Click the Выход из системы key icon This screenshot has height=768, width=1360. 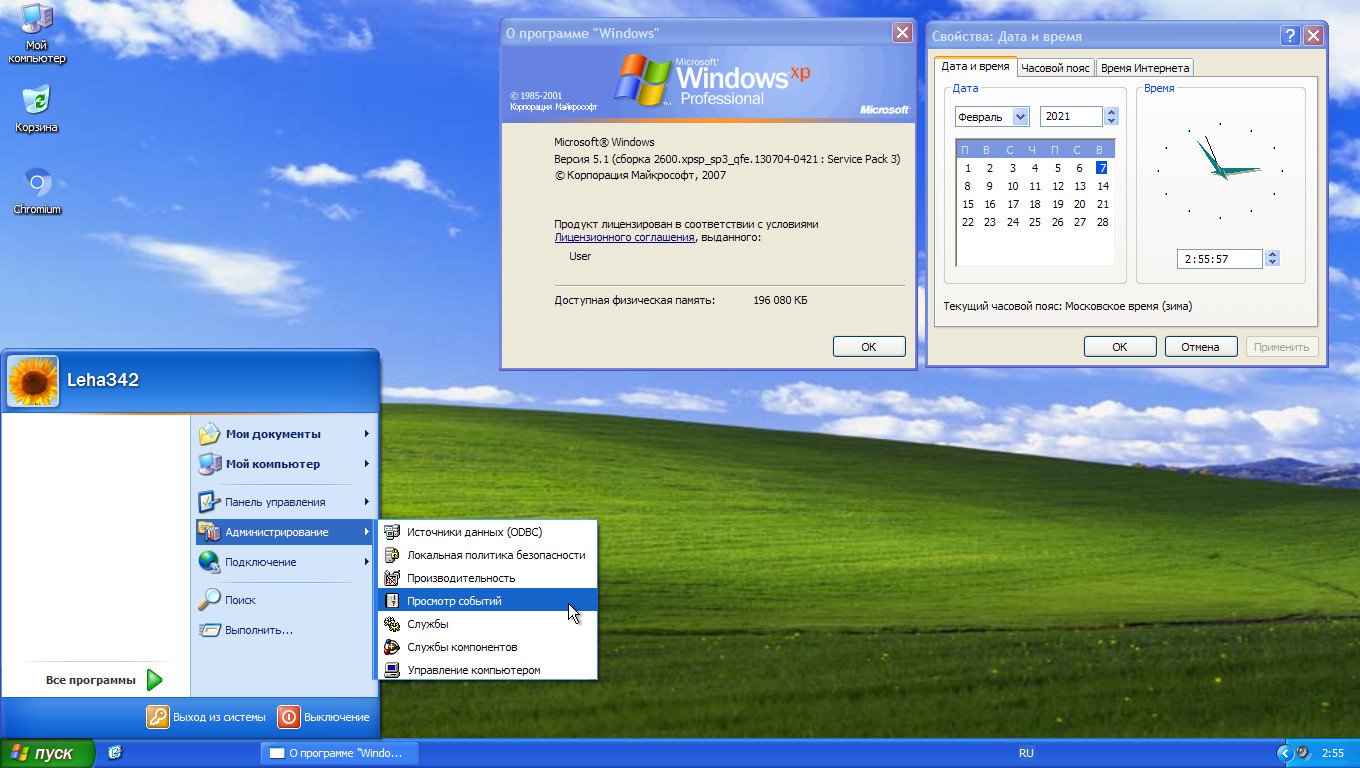[158, 717]
